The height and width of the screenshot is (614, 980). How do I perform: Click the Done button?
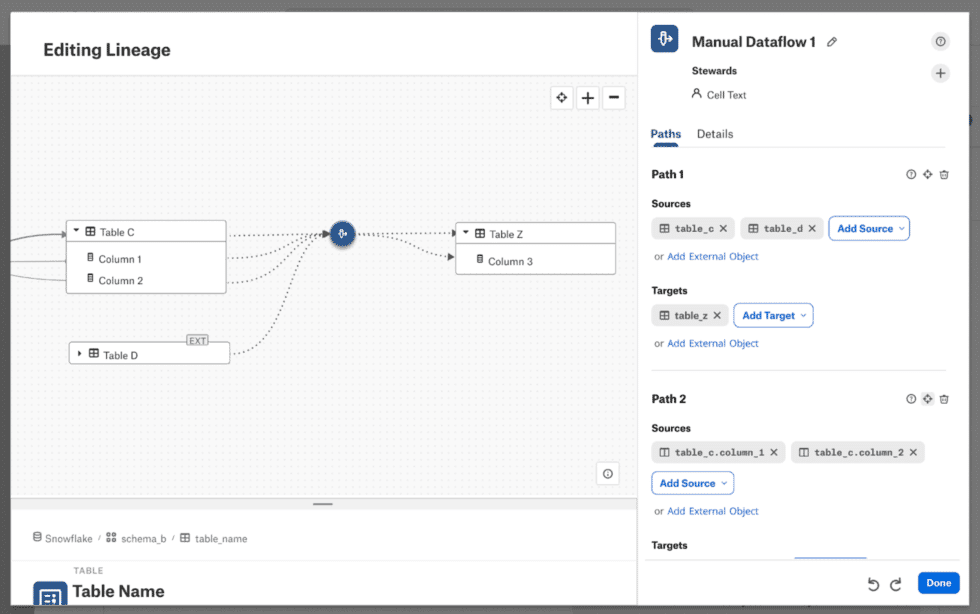click(x=938, y=583)
